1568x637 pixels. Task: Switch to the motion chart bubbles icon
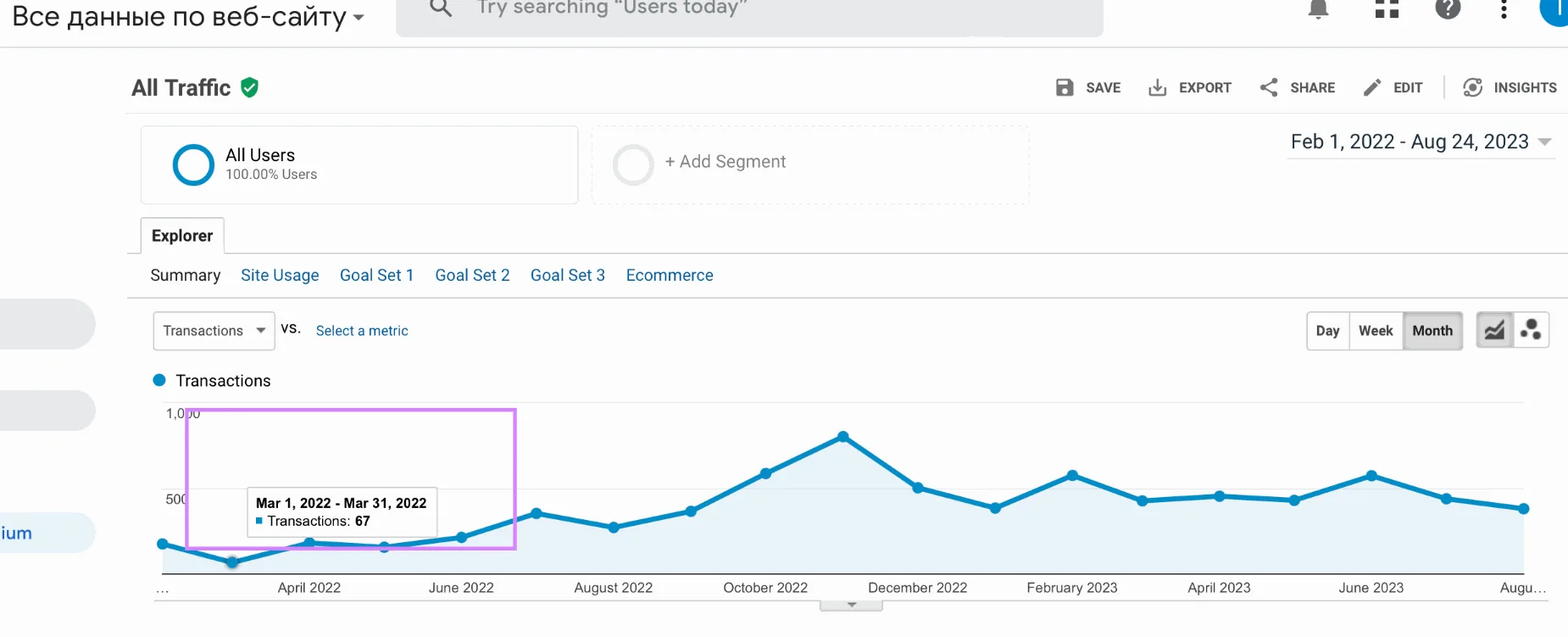pos(1531,330)
